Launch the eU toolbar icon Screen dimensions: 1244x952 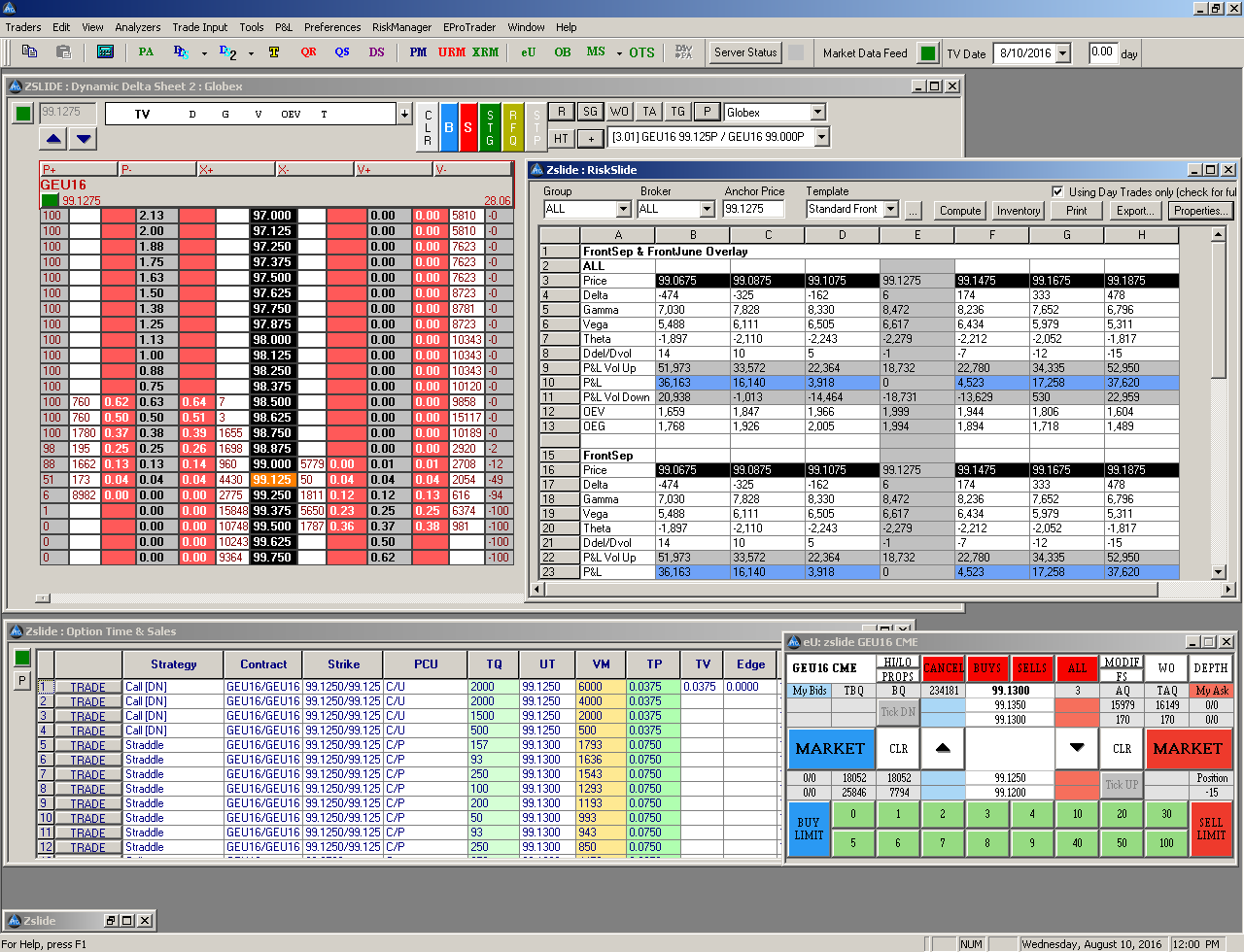528,52
